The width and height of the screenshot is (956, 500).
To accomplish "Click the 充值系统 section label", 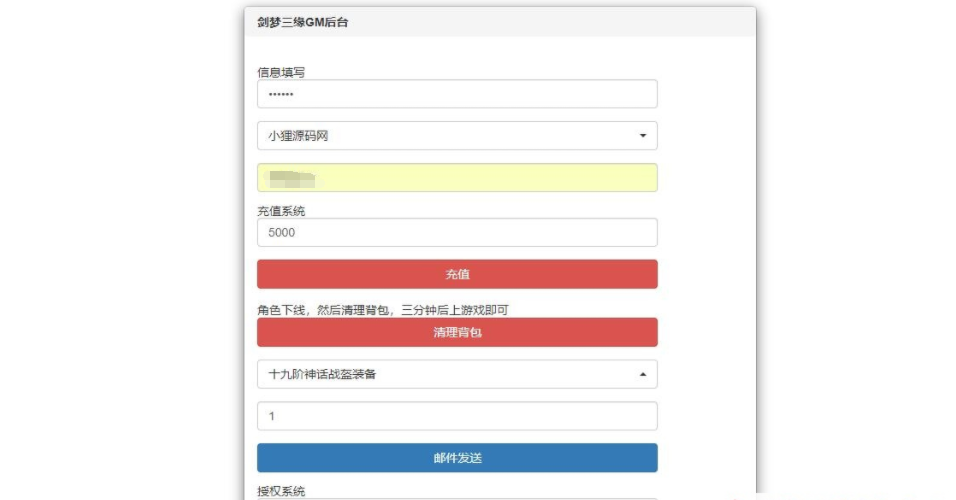I will [281, 211].
